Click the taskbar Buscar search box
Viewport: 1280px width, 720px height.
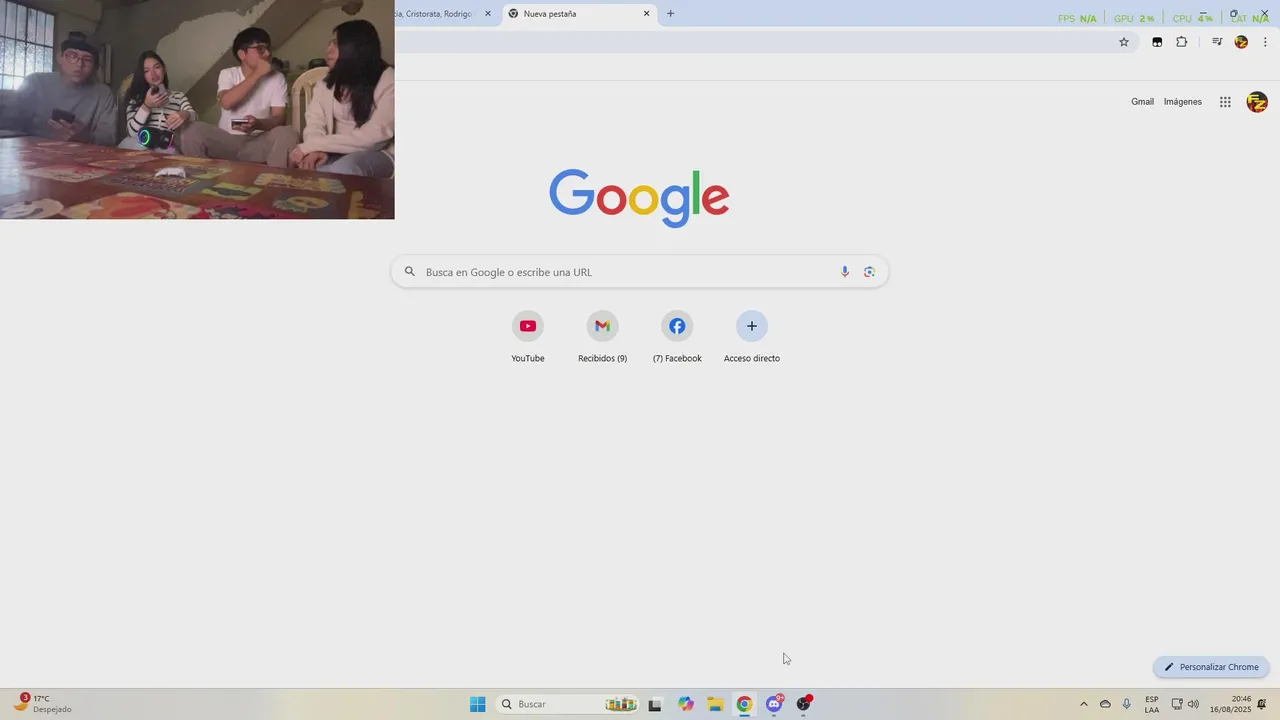(569, 704)
